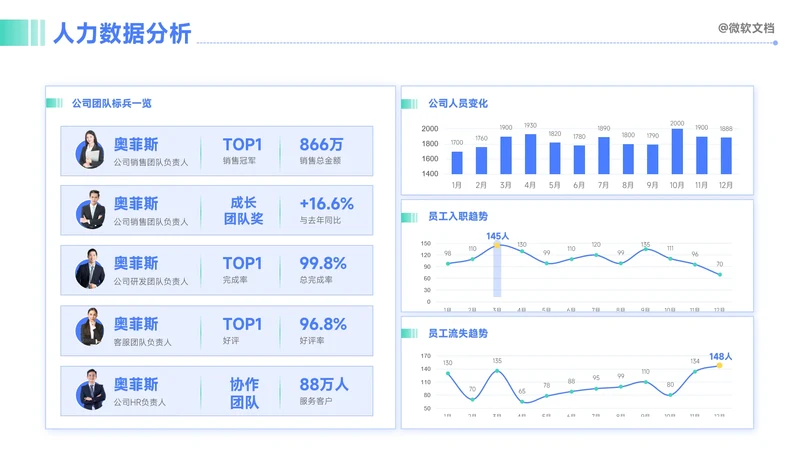This screenshot has height=450, width=800.
Task: Click avatar in the 成长团队奖 row
Action: [91, 211]
